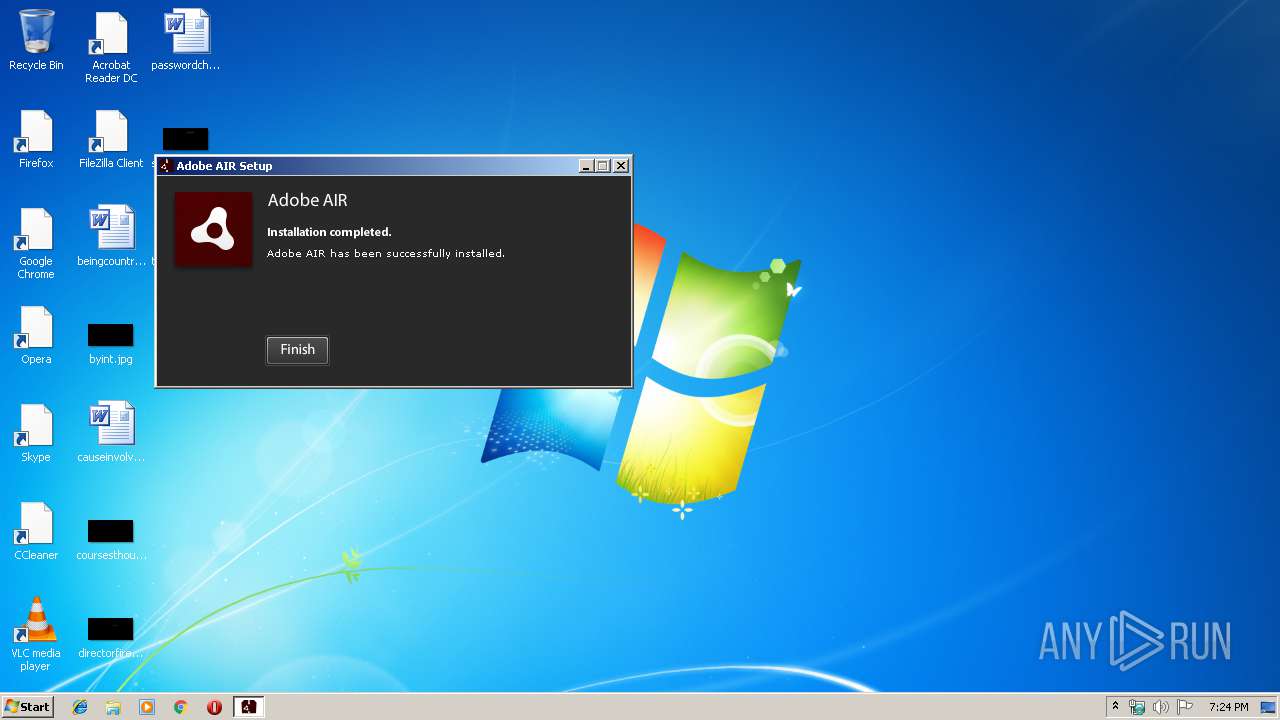Screen dimensions: 1280x720
Task: Click the Adobe AIR logo in installer
Action: 213,230
